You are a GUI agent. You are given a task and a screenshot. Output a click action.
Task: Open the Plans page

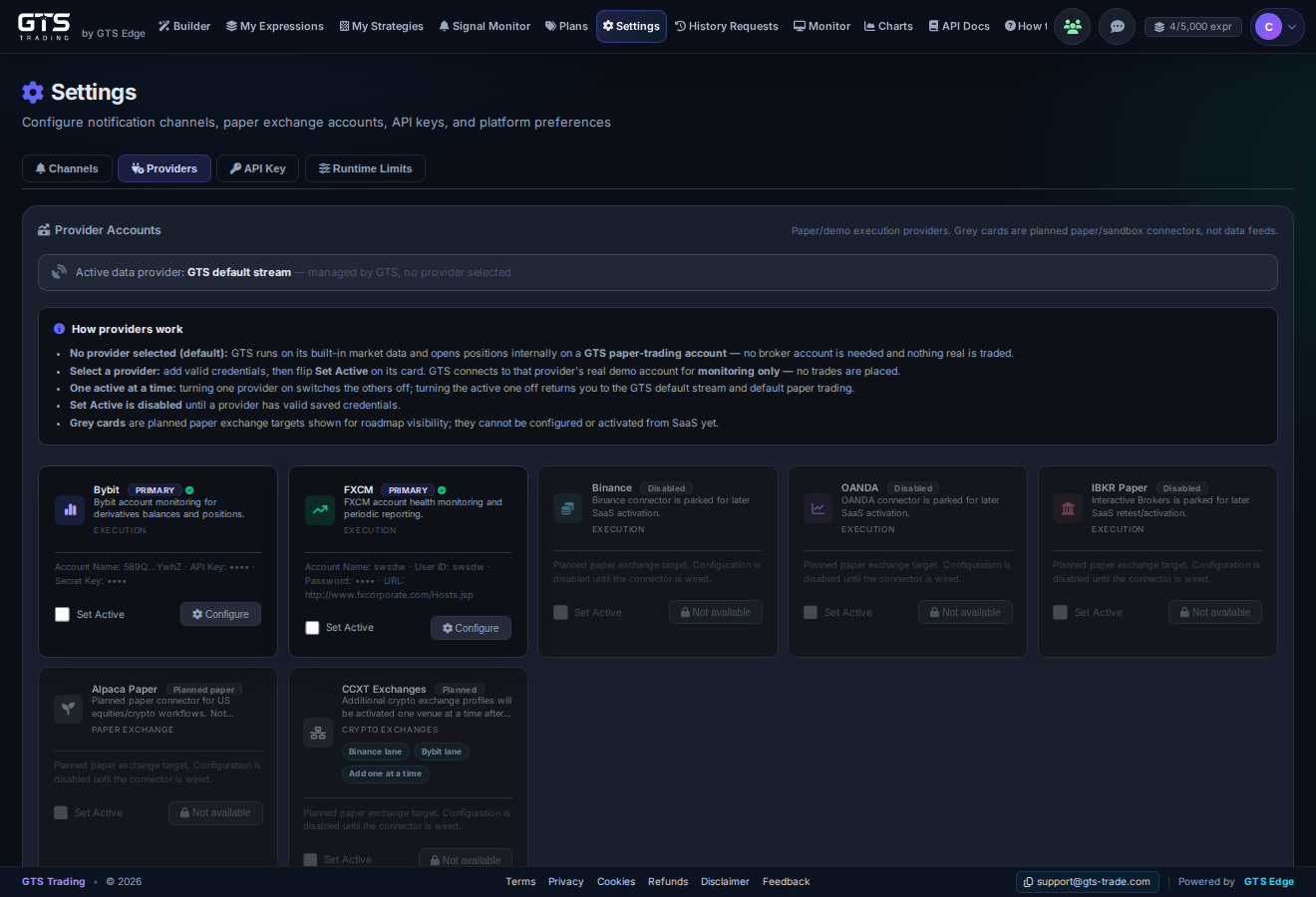coord(566,26)
